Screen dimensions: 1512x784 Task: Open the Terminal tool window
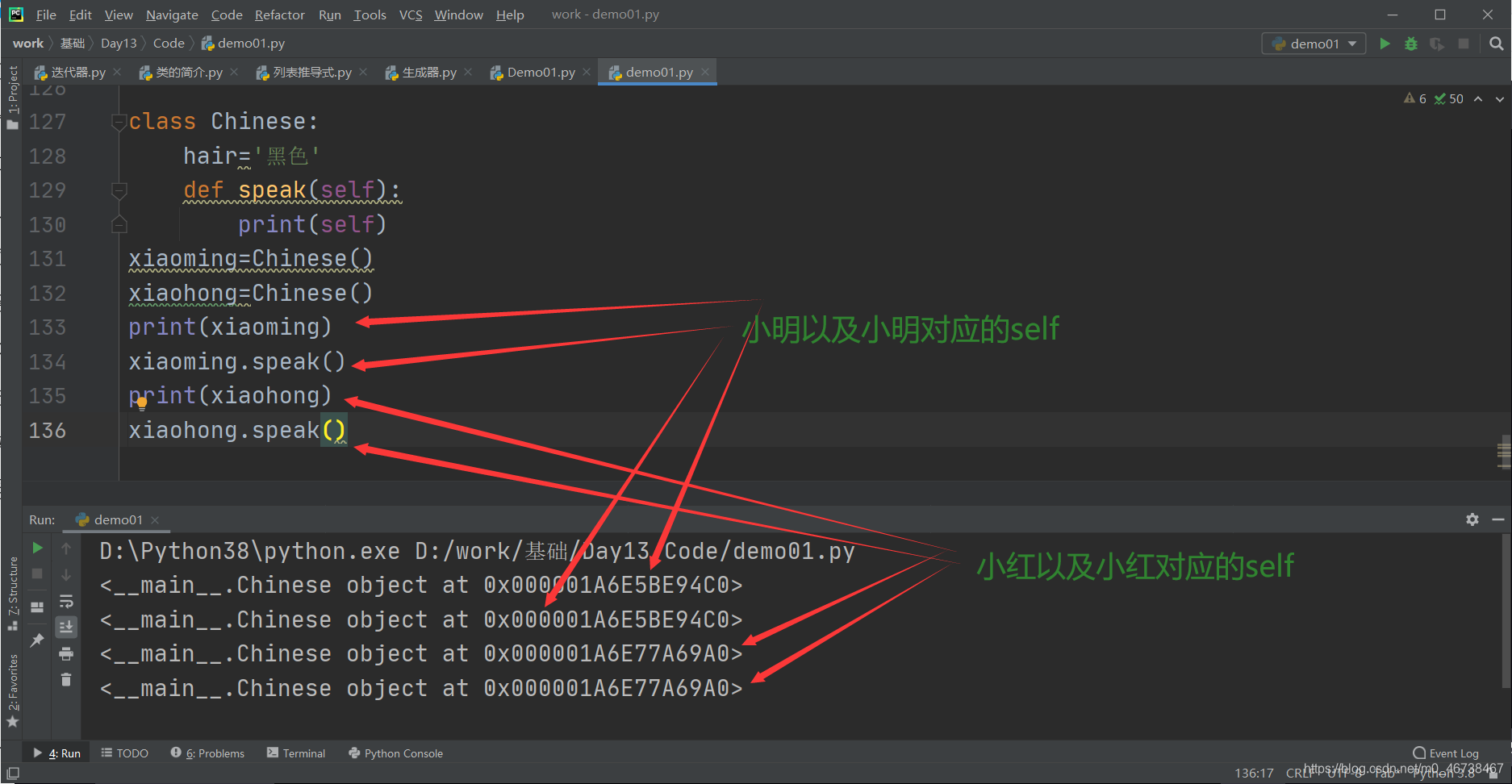coord(296,753)
